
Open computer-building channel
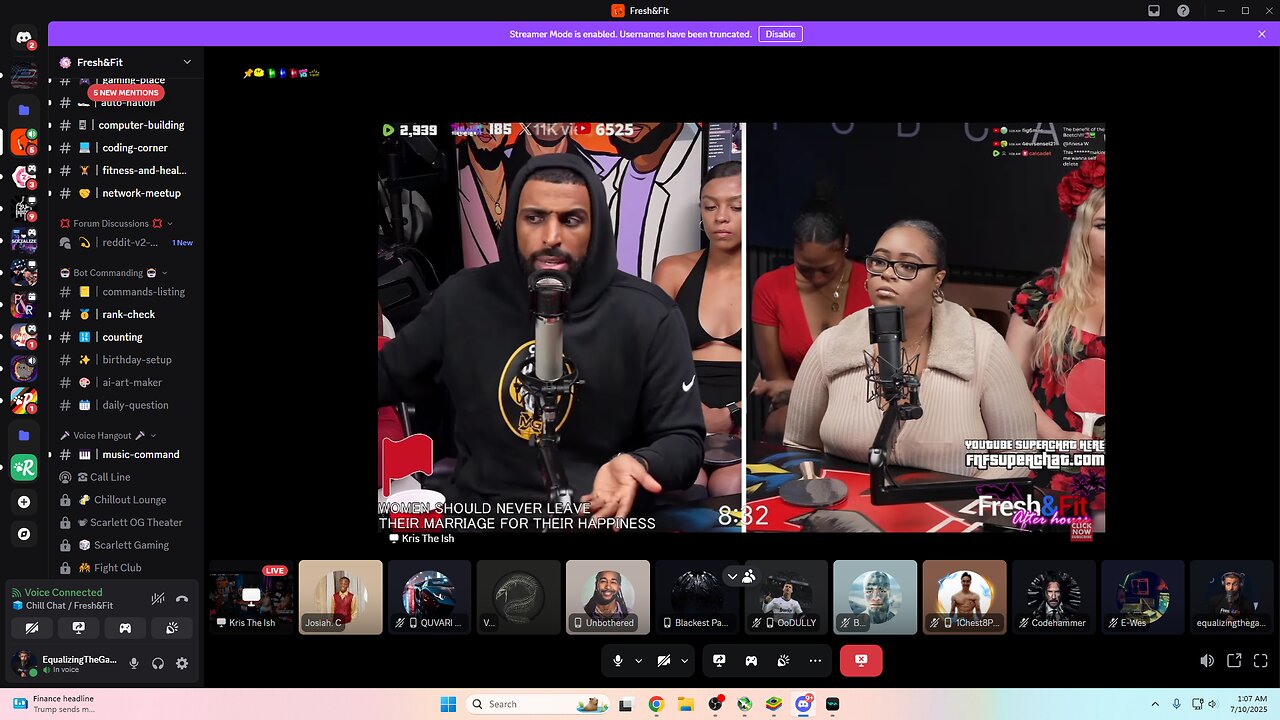(x=126, y=125)
